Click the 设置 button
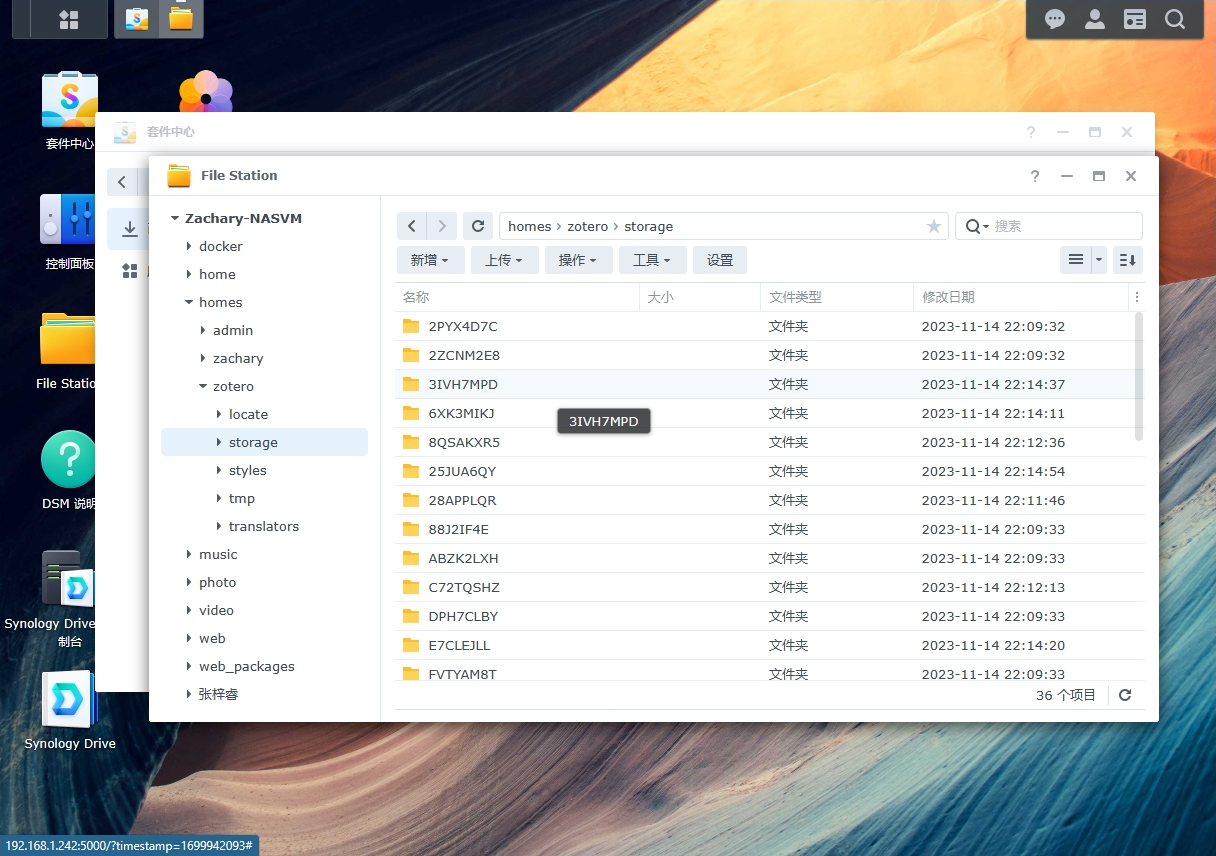Image resolution: width=1216 pixels, height=856 pixels. [x=720, y=260]
